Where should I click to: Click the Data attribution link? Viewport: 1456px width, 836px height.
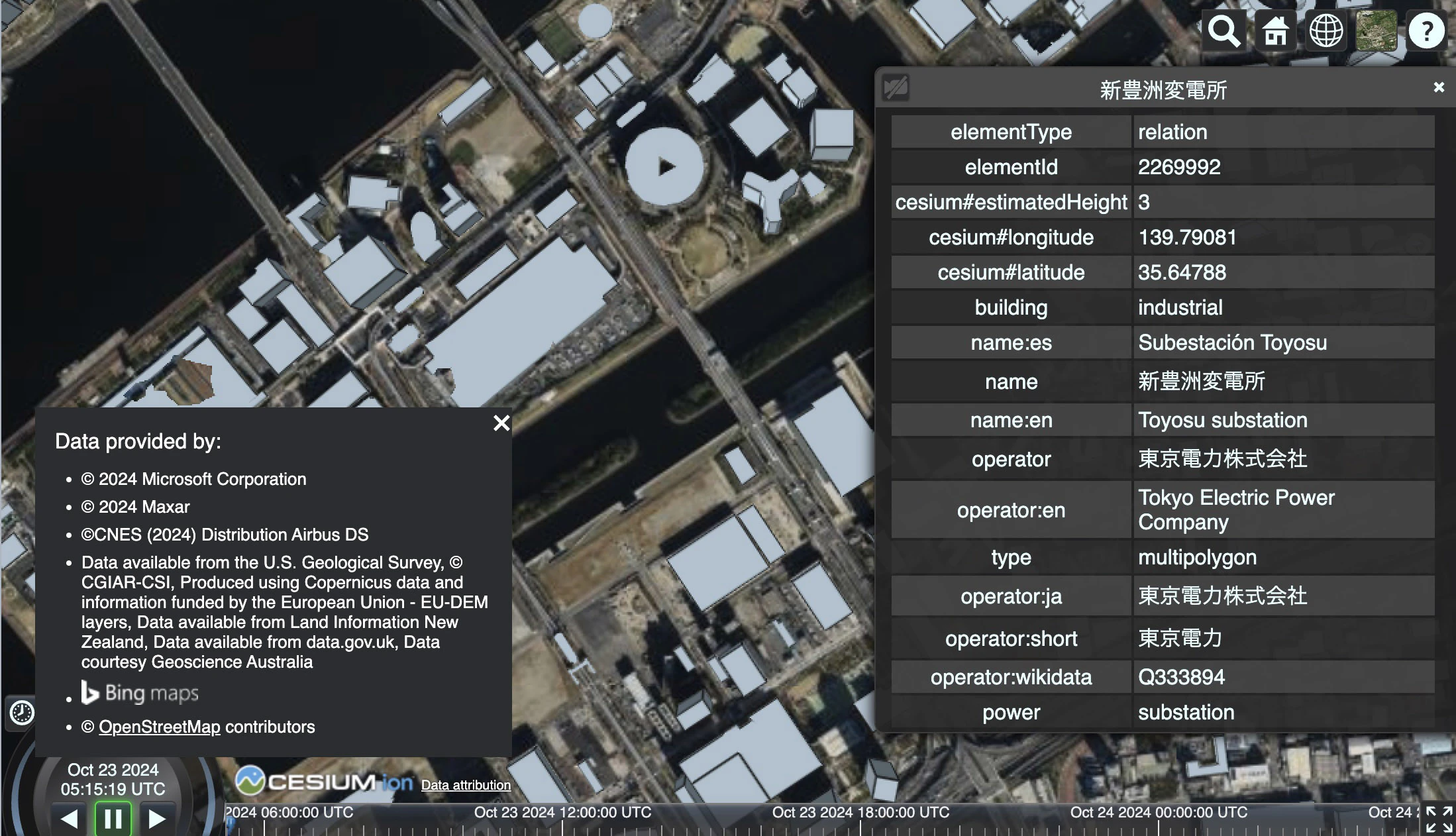[x=466, y=785]
